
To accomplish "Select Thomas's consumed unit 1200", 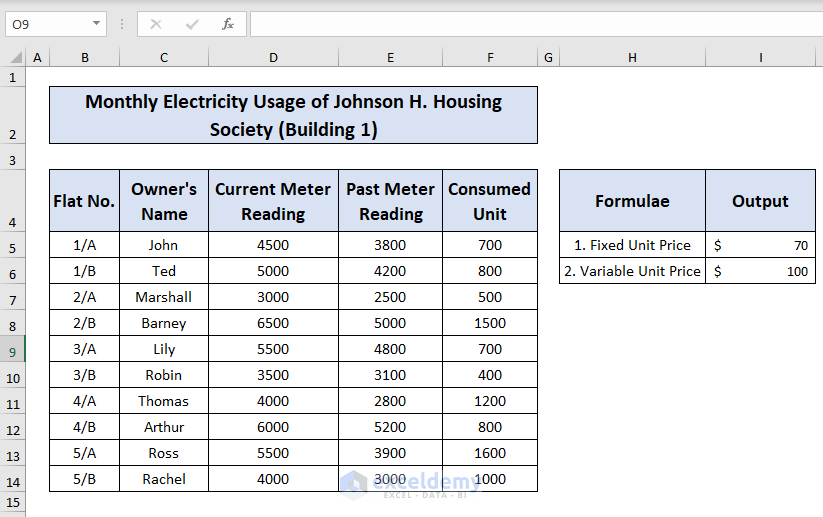I will click(x=490, y=401).
